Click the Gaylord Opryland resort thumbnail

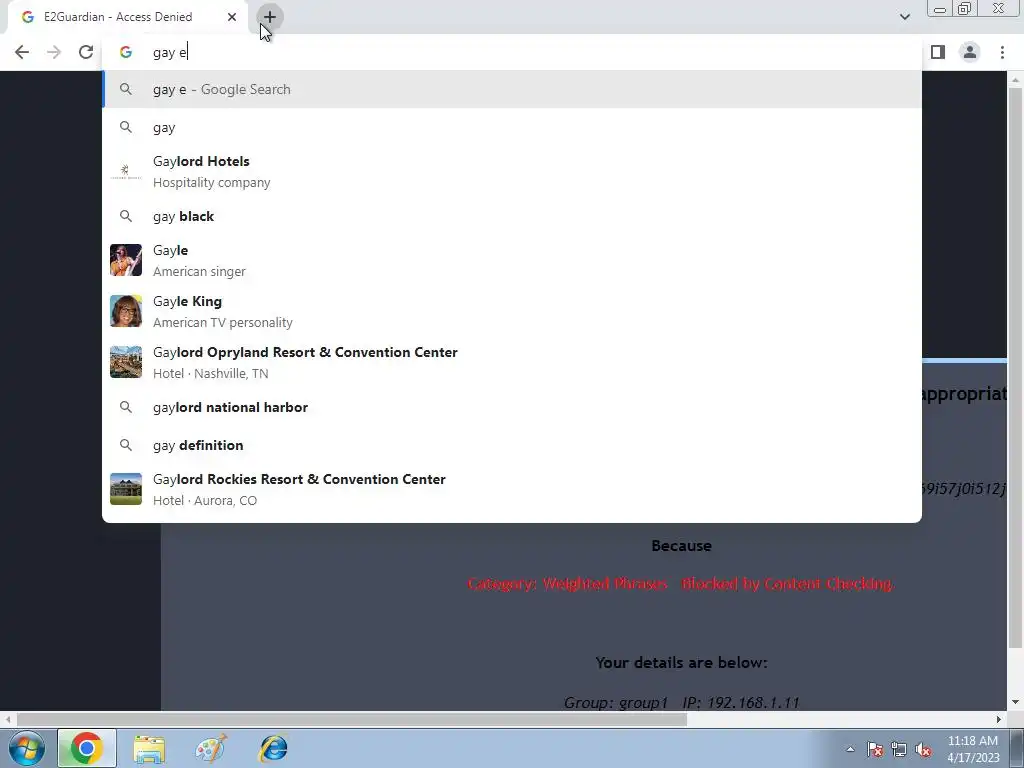pyautogui.click(x=126, y=362)
